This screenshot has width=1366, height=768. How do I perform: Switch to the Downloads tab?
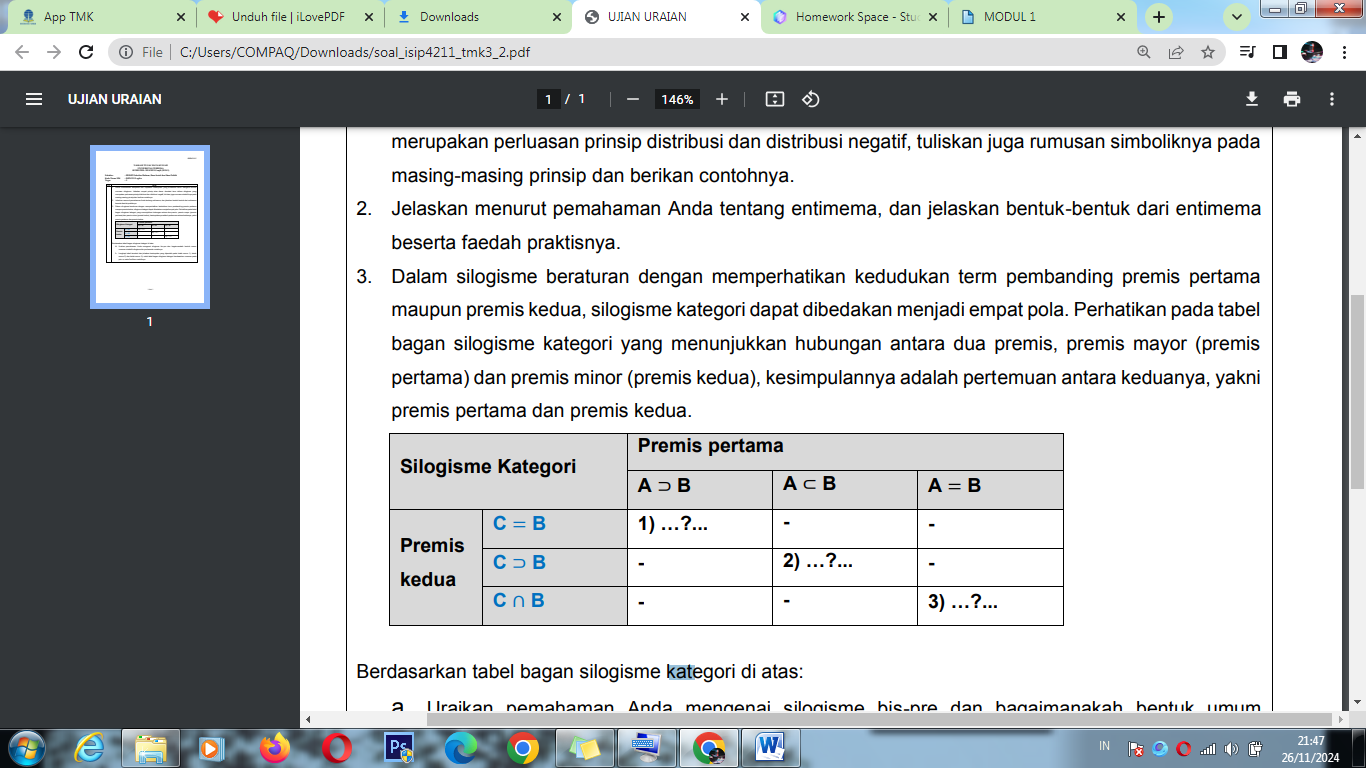[x=478, y=17]
